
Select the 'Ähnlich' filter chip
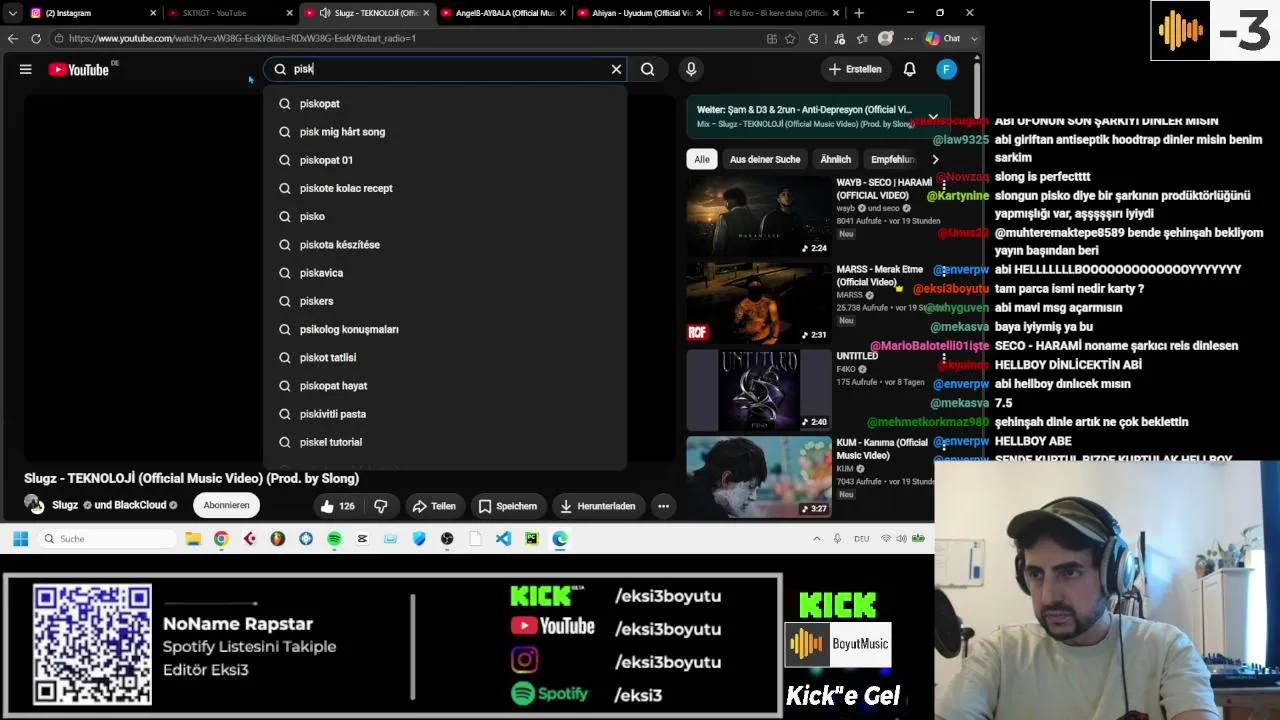point(835,159)
